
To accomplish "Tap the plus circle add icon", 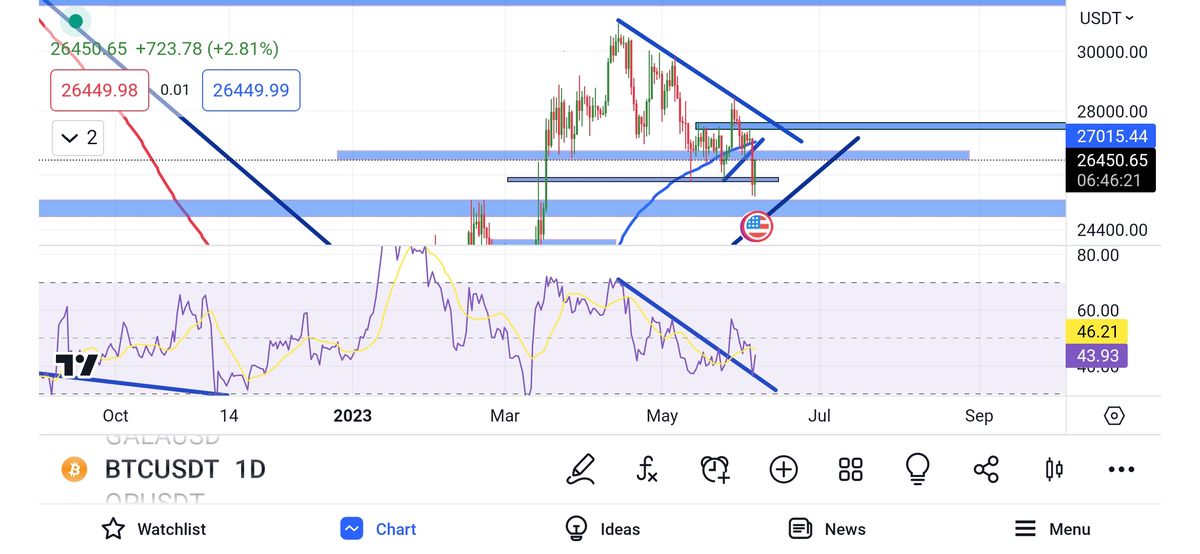I will [x=783, y=469].
